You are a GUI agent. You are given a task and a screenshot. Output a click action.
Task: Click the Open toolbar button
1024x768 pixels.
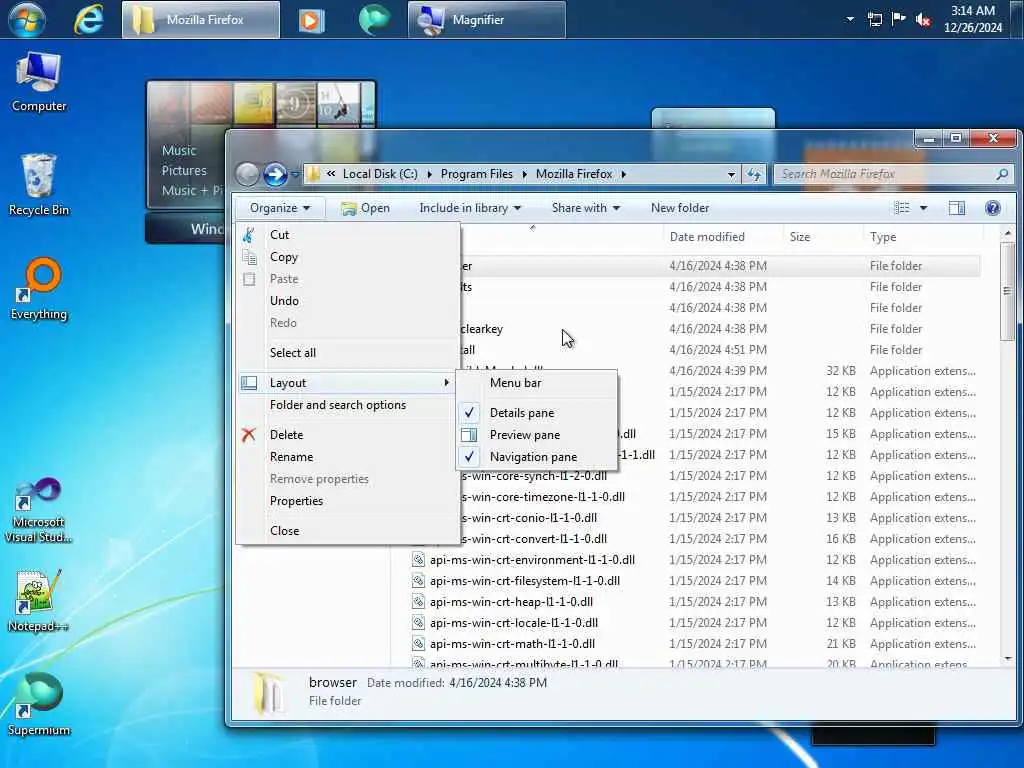click(x=366, y=208)
